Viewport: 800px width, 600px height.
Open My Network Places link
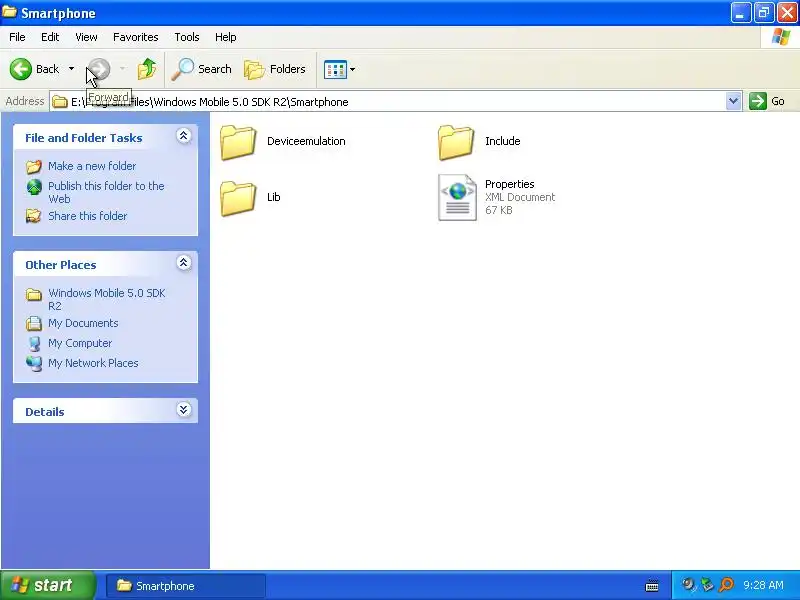click(93, 363)
